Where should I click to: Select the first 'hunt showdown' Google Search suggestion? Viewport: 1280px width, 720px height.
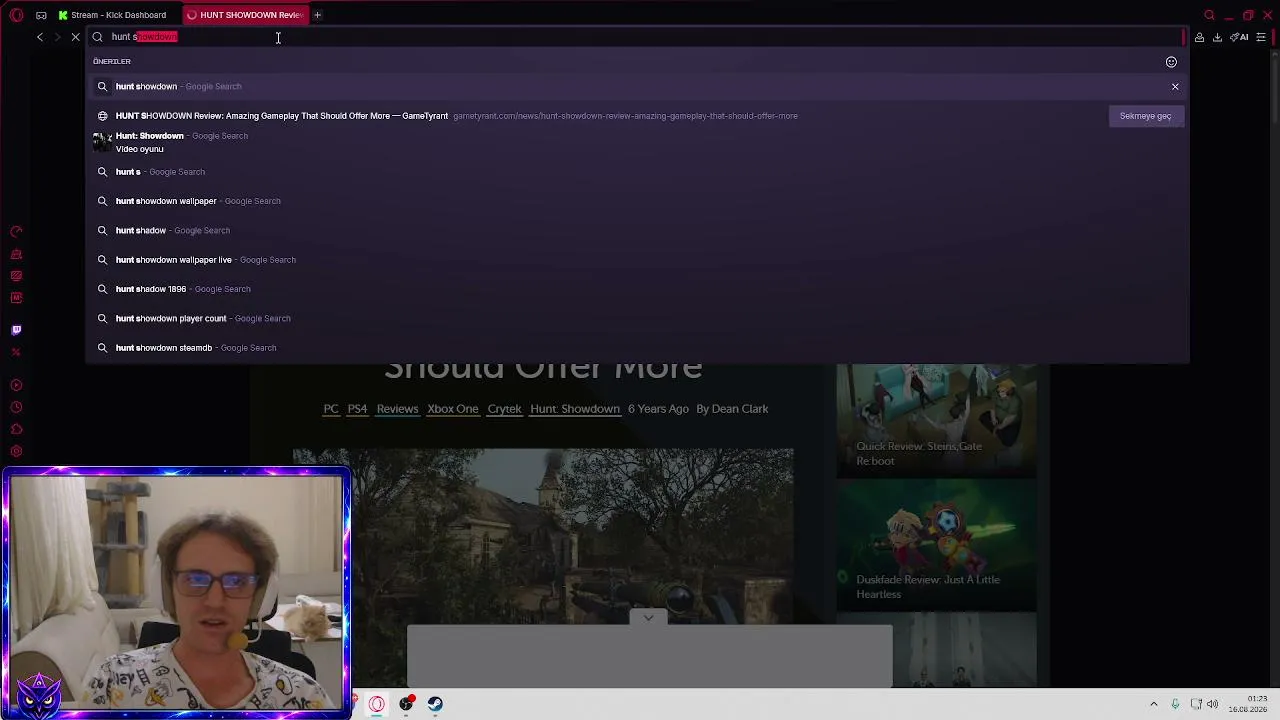[x=637, y=87]
